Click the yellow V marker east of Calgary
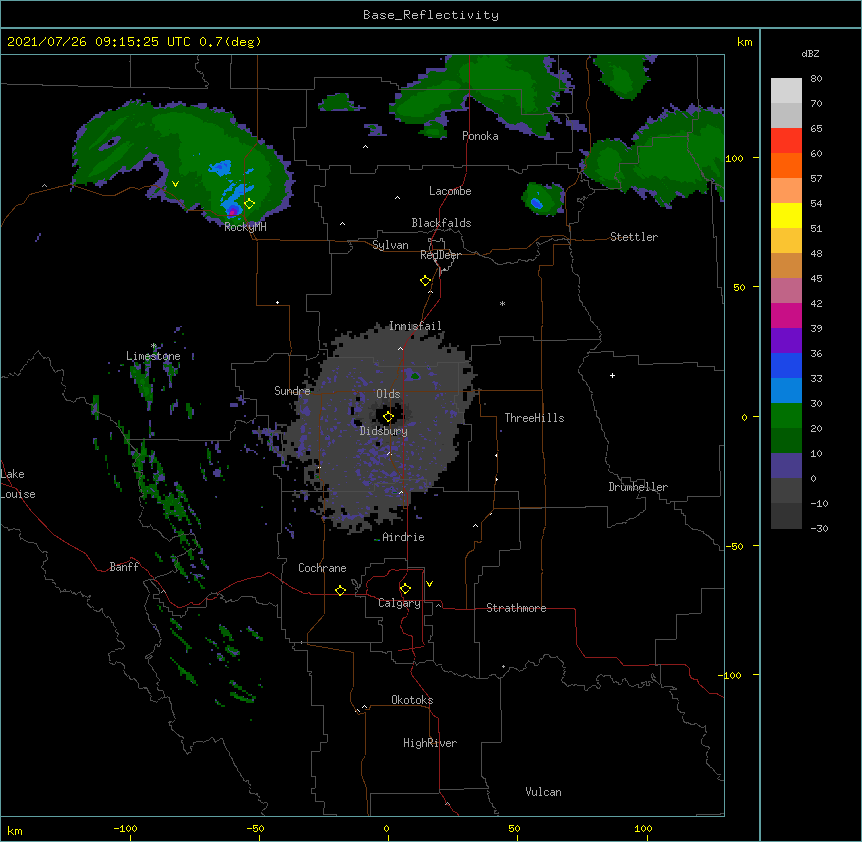This screenshot has height=842, width=862. (429, 584)
